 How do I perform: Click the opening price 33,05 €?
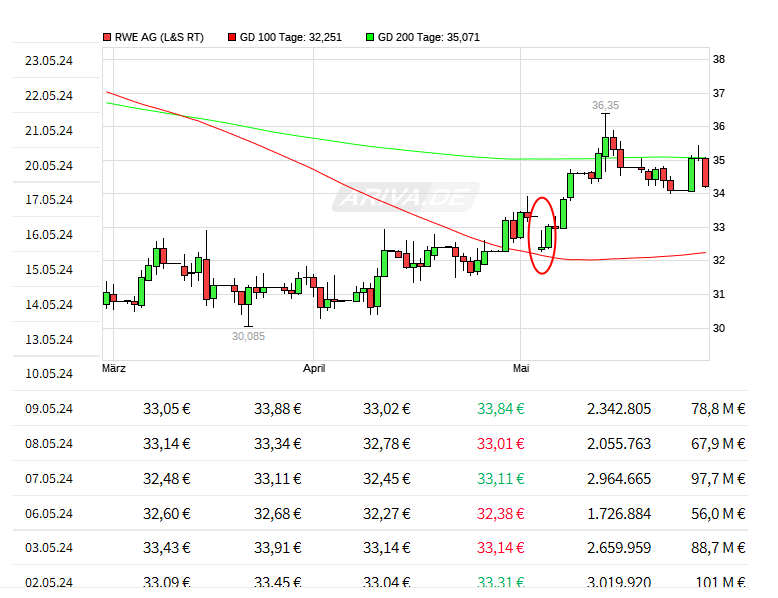(167, 408)
